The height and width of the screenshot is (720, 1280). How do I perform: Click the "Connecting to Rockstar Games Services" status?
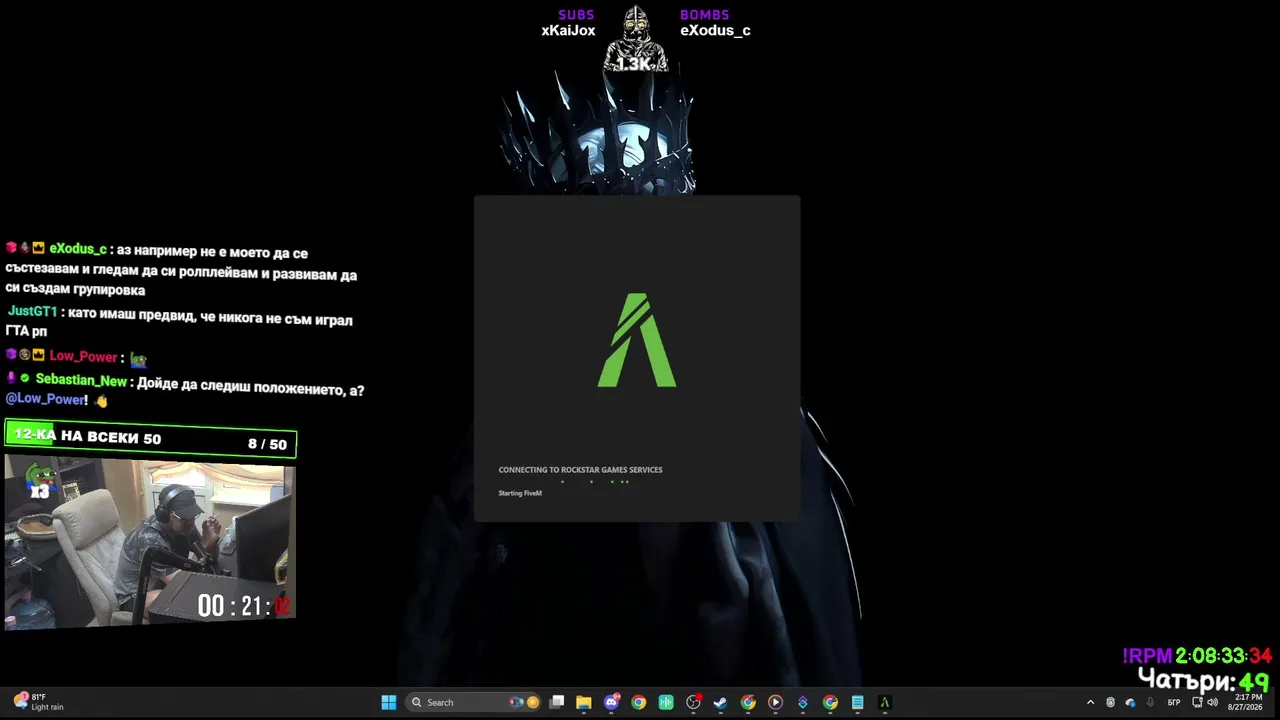click(580, 470)
